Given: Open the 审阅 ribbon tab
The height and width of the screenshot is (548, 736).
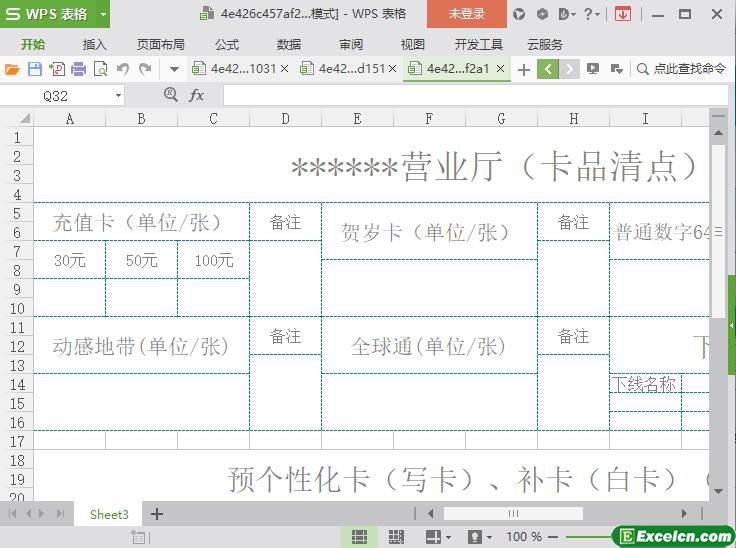Looking at the screenshot, I should pos(351,45).
